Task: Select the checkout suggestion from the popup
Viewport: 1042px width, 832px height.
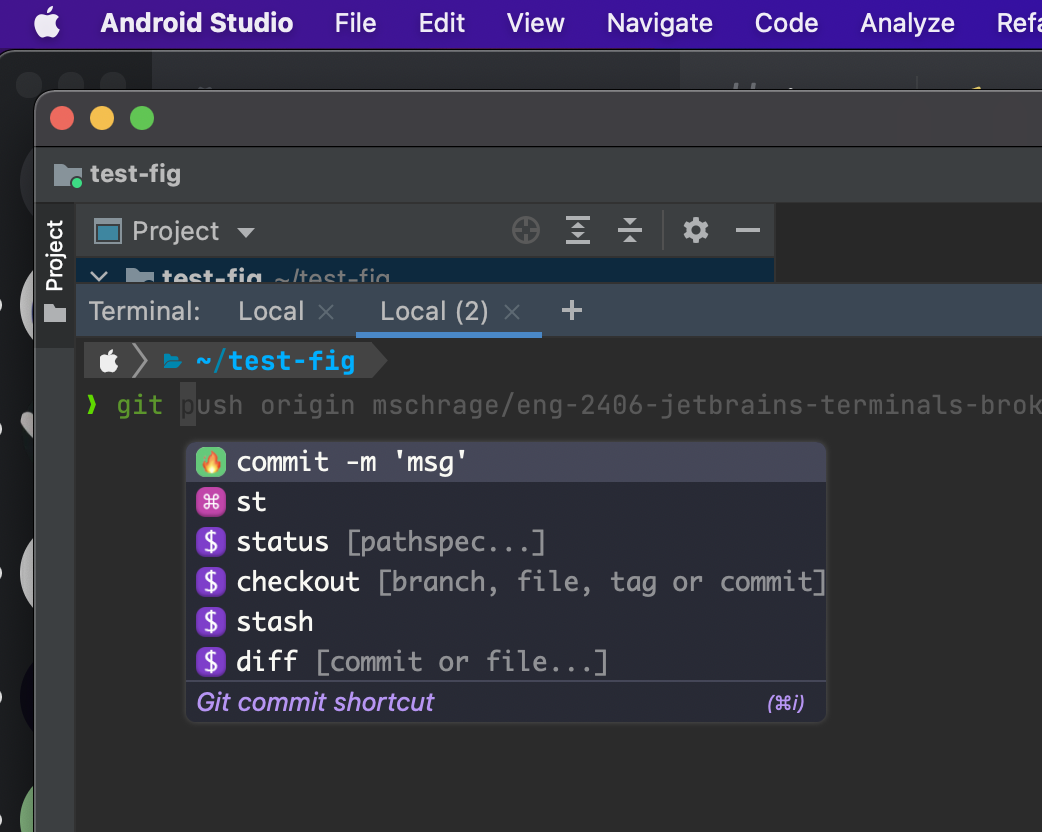Action: pos(298,581)
